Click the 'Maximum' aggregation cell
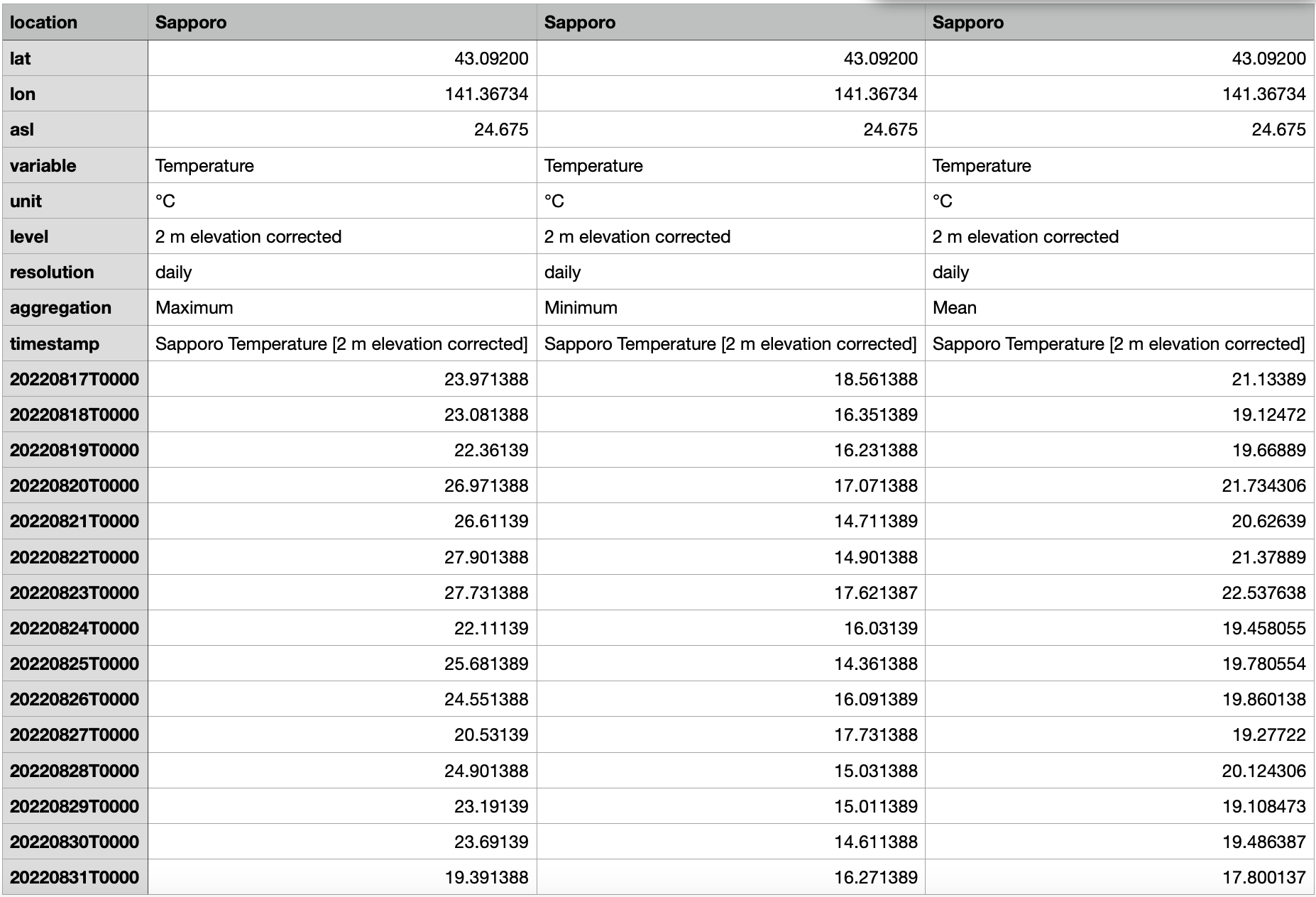 (x=342, y=307)
